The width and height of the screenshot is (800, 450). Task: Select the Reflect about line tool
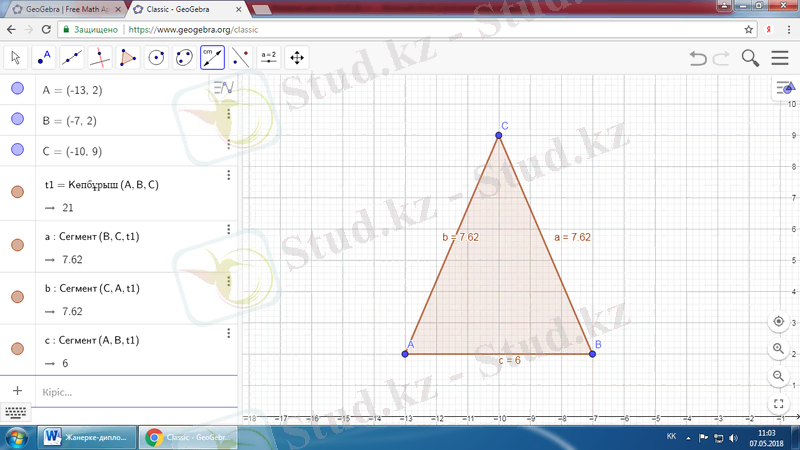[240, 58]
